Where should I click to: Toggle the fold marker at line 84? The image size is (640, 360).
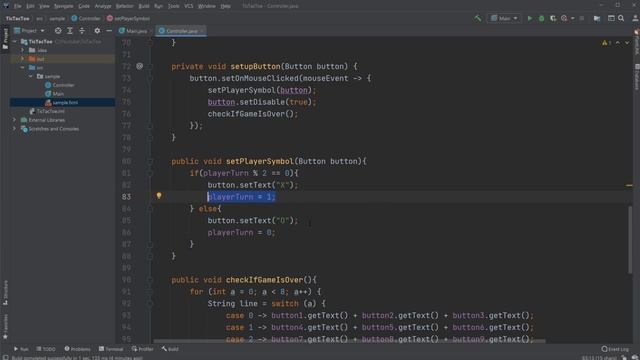150,209
